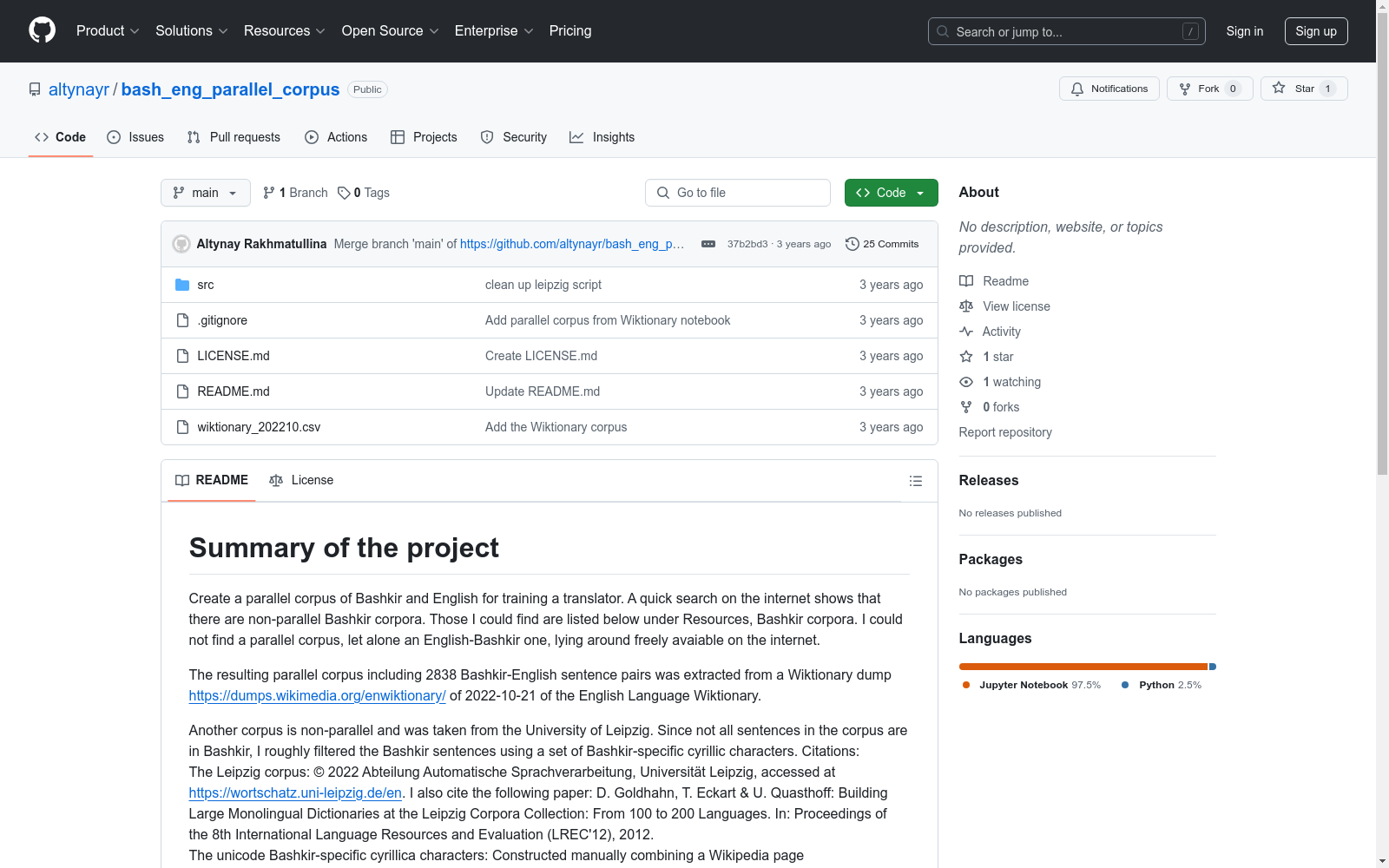Viewport: 1389px width, 868px height.
Task: Click the Go to file search field
Action: click(738, 193)
